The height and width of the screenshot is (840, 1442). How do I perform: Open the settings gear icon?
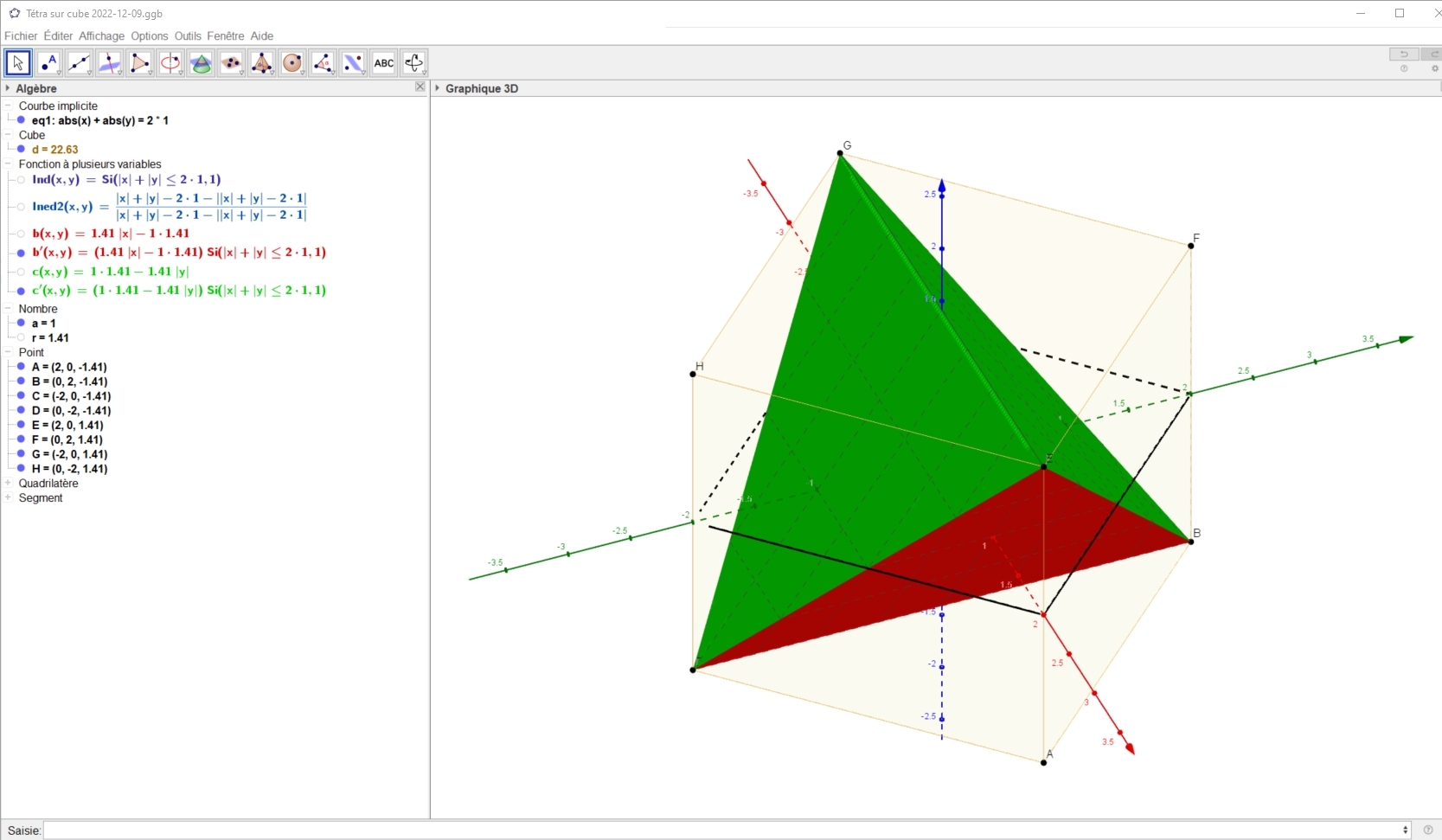[1435, 69]
